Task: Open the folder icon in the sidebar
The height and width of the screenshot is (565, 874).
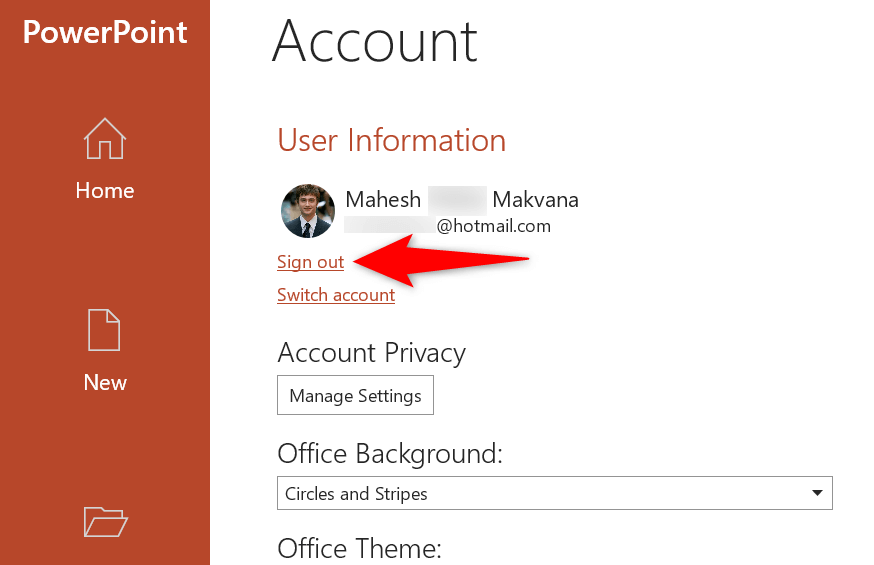Action: tap(105, 521)
